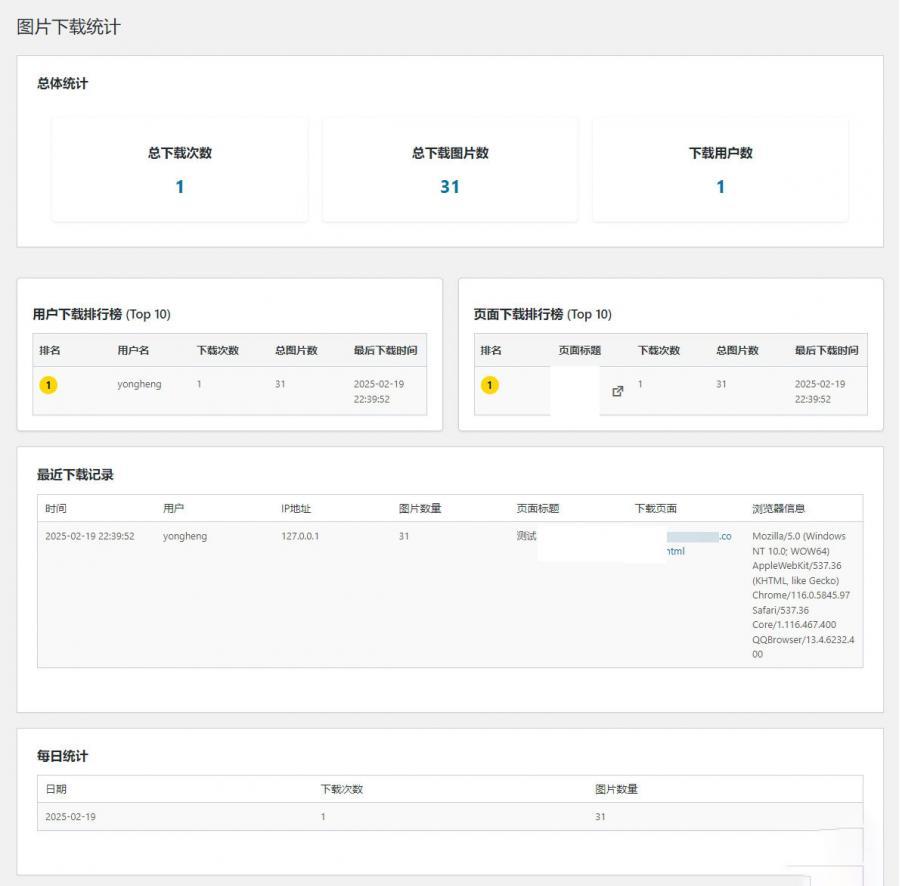Viewport: 900px width, 886px height.
Task: Click the yellow rank 1 badge beside yongheng
Action: 49,385
